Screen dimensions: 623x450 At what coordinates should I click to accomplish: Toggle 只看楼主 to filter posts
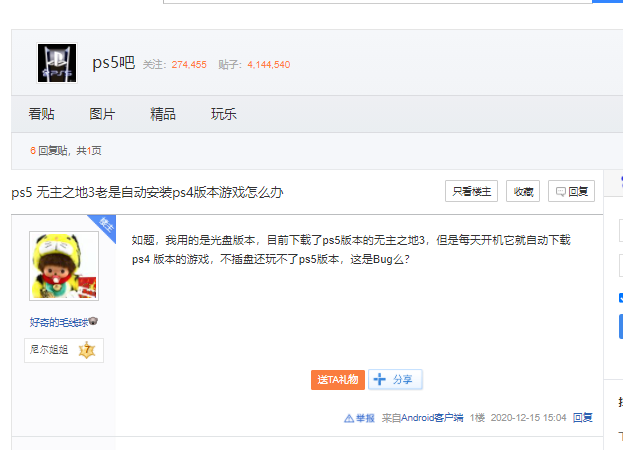tap(472, 191)
